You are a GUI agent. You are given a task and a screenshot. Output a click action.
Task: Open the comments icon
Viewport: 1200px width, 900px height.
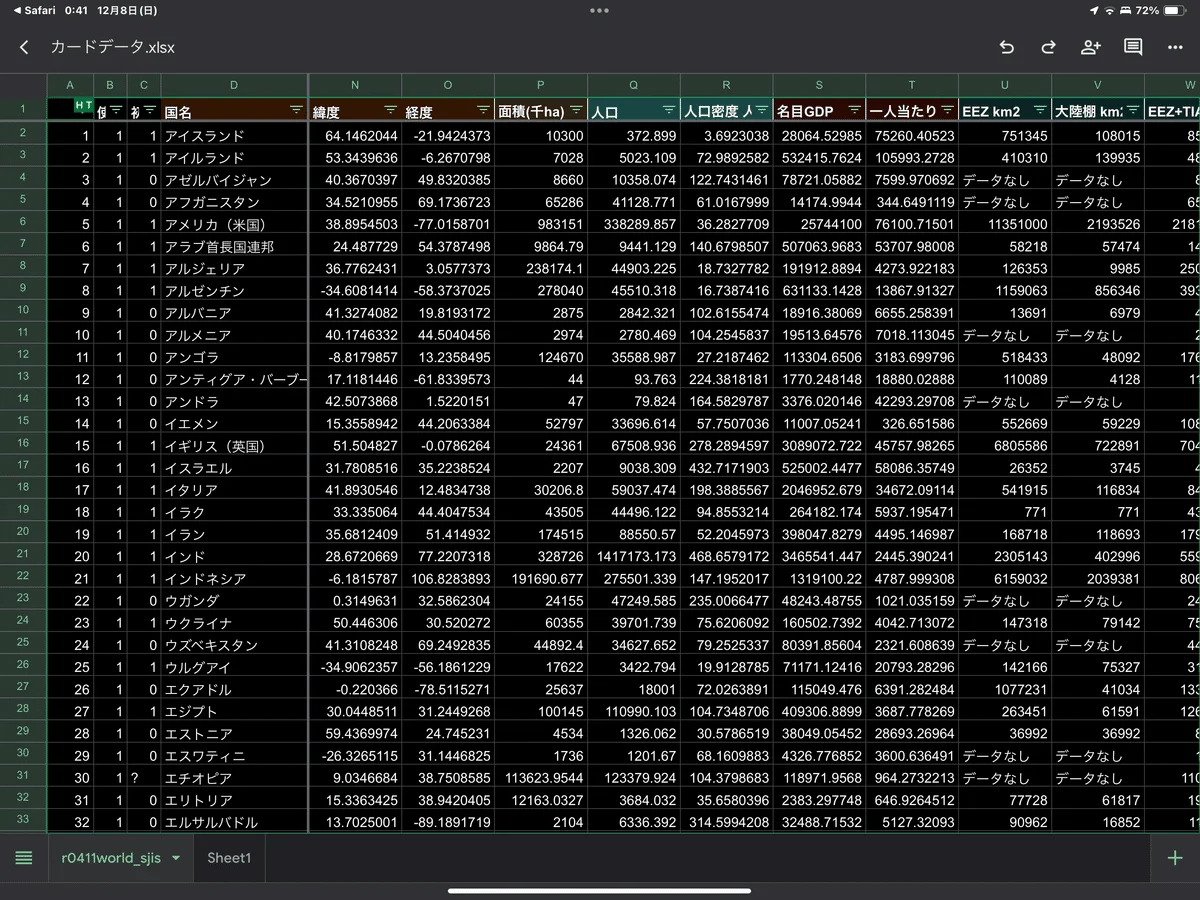click(1133, 47)
